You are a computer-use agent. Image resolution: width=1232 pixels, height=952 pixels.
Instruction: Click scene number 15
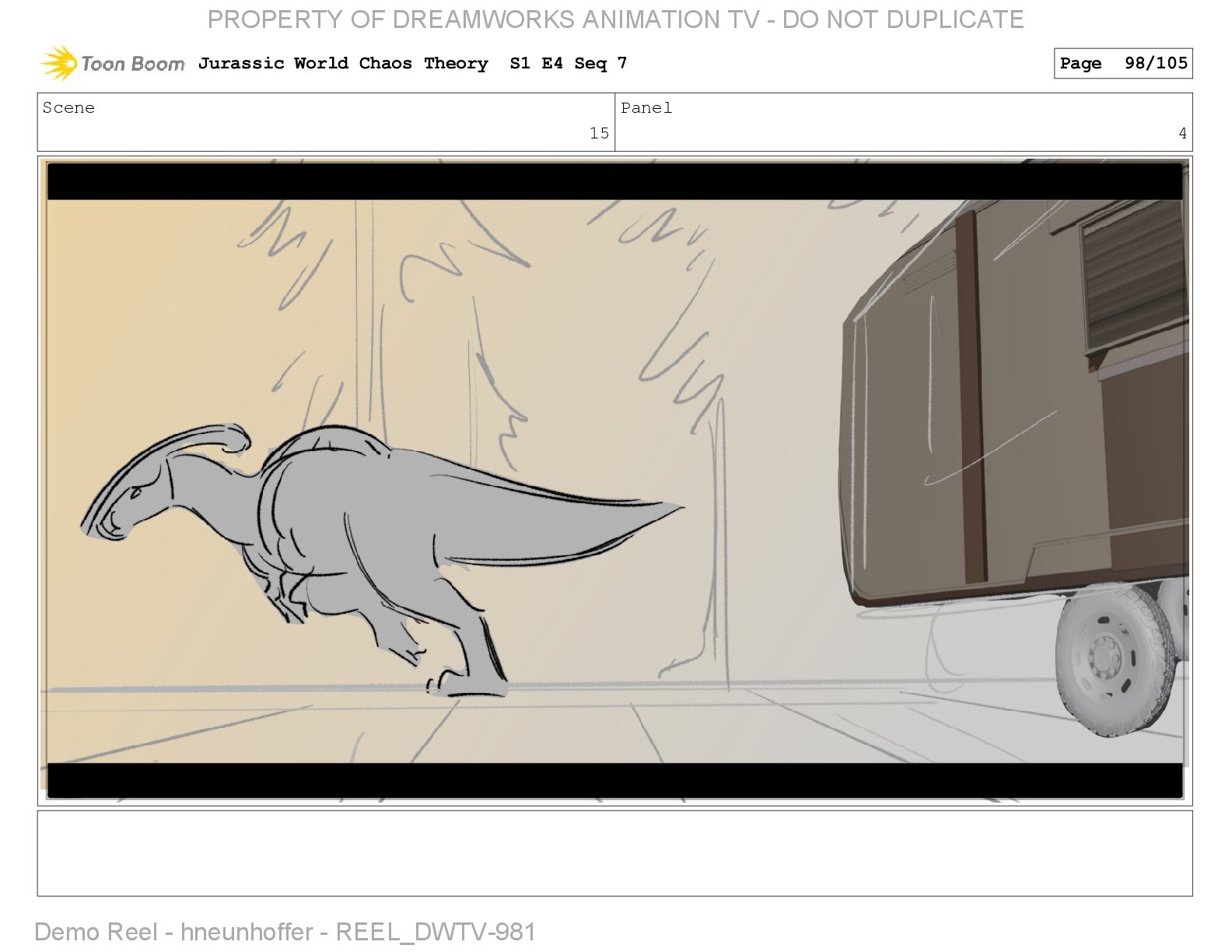pyautogui.click(x=599, y=133)
